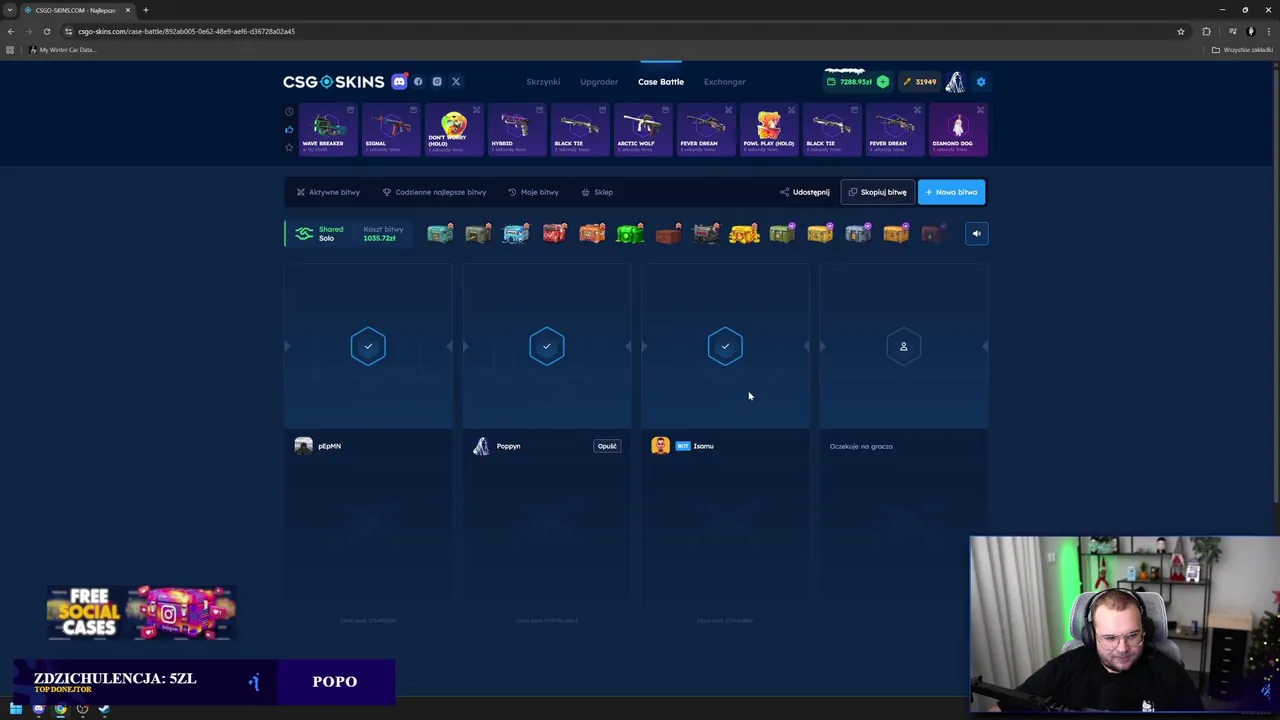
Task: Select the clock recent-drops filter
Action: coord(289,112)
